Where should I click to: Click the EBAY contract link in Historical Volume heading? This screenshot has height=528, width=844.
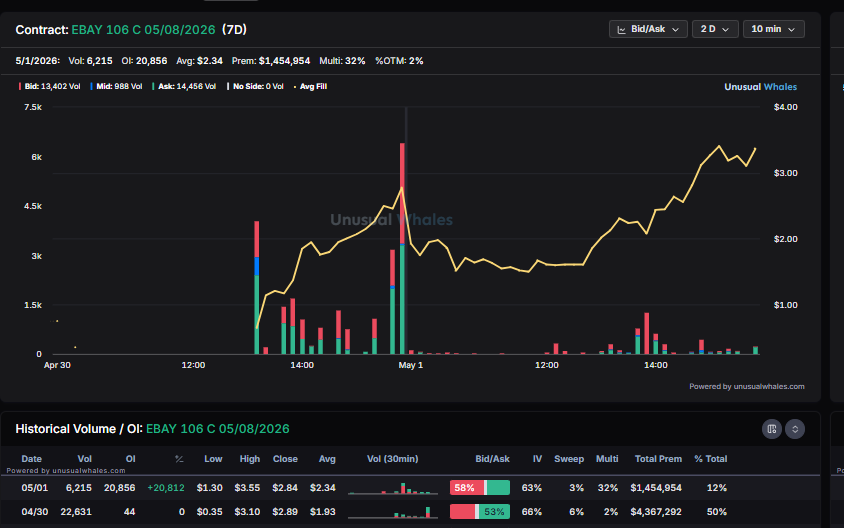(217, 429)
